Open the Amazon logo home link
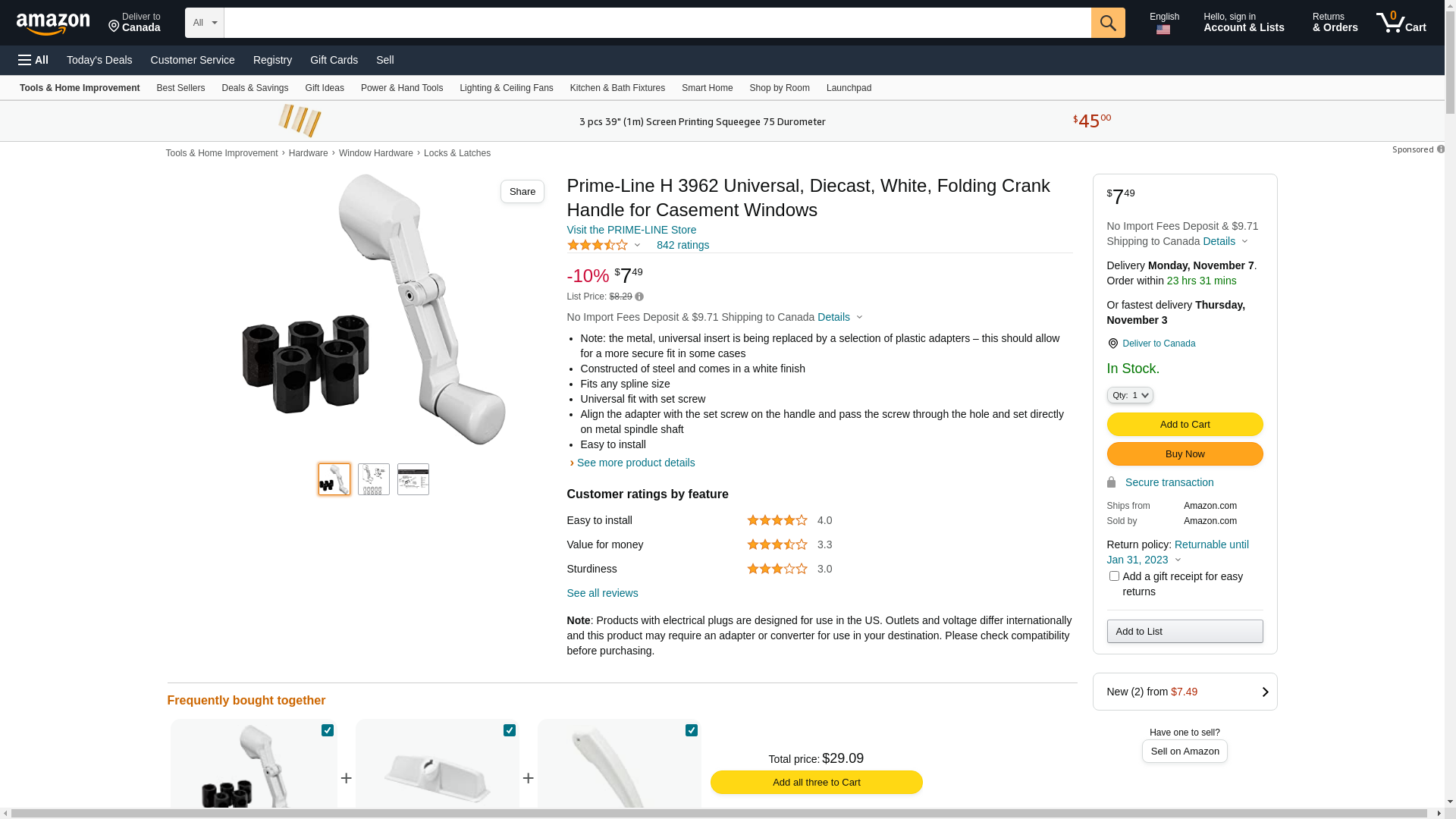Screen dimensions: 1456x819 point(53,24)
